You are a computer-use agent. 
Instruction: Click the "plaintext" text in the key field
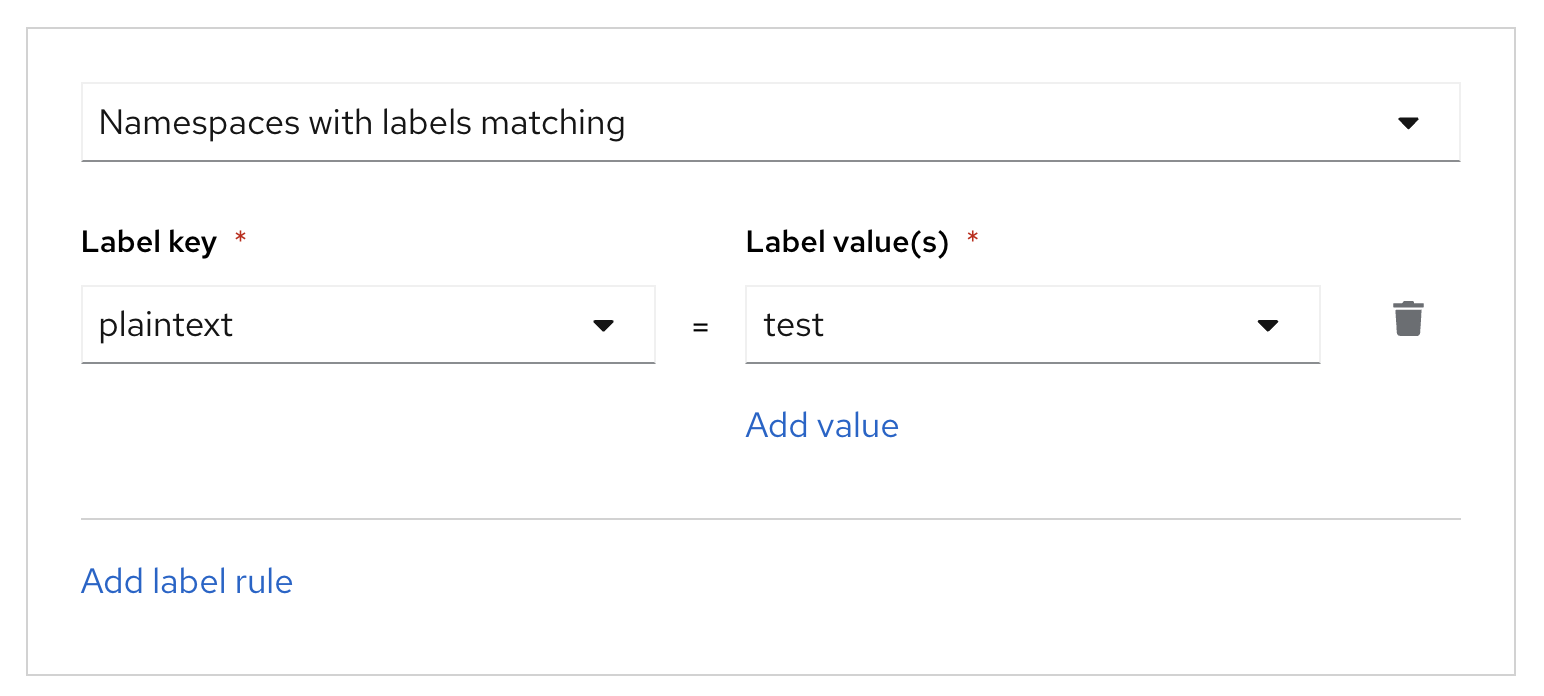[x=166, y=325]
